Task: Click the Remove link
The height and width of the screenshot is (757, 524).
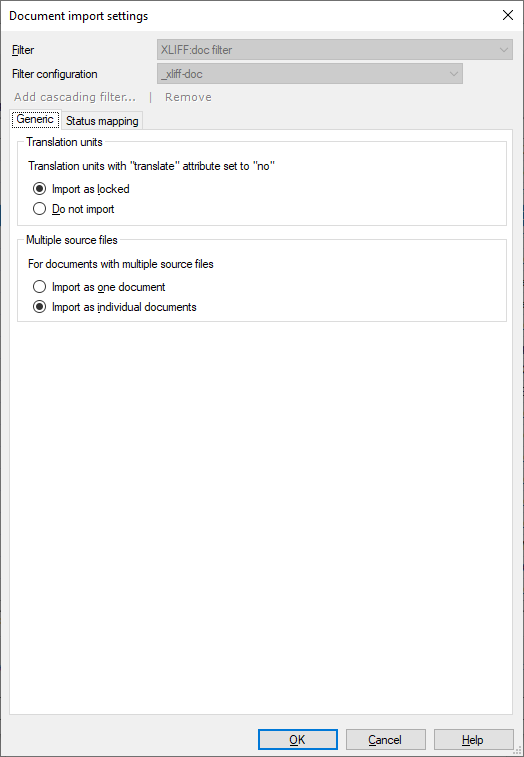Action: [188, 97]
